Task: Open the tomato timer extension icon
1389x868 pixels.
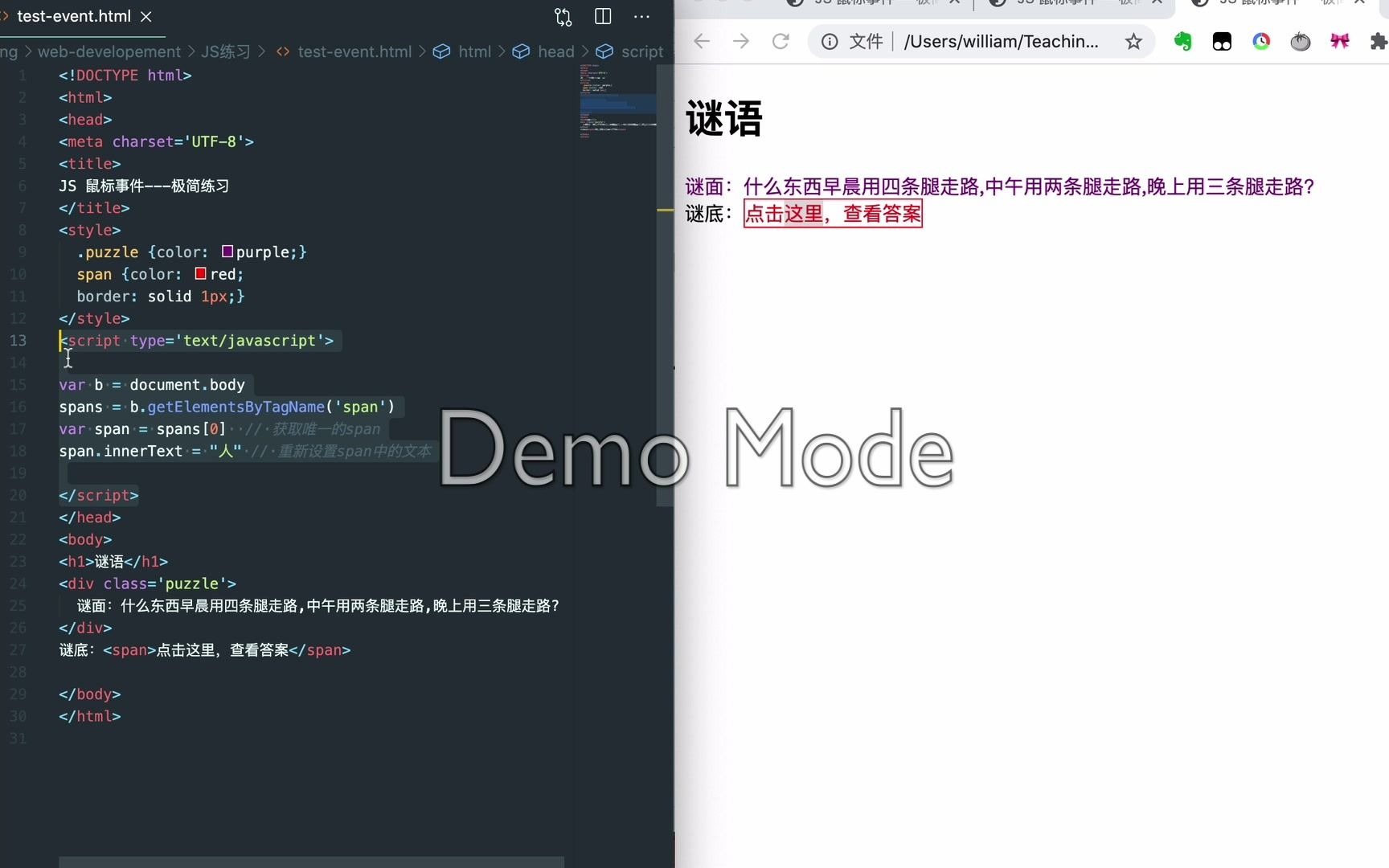Action: pos(1301,41)
